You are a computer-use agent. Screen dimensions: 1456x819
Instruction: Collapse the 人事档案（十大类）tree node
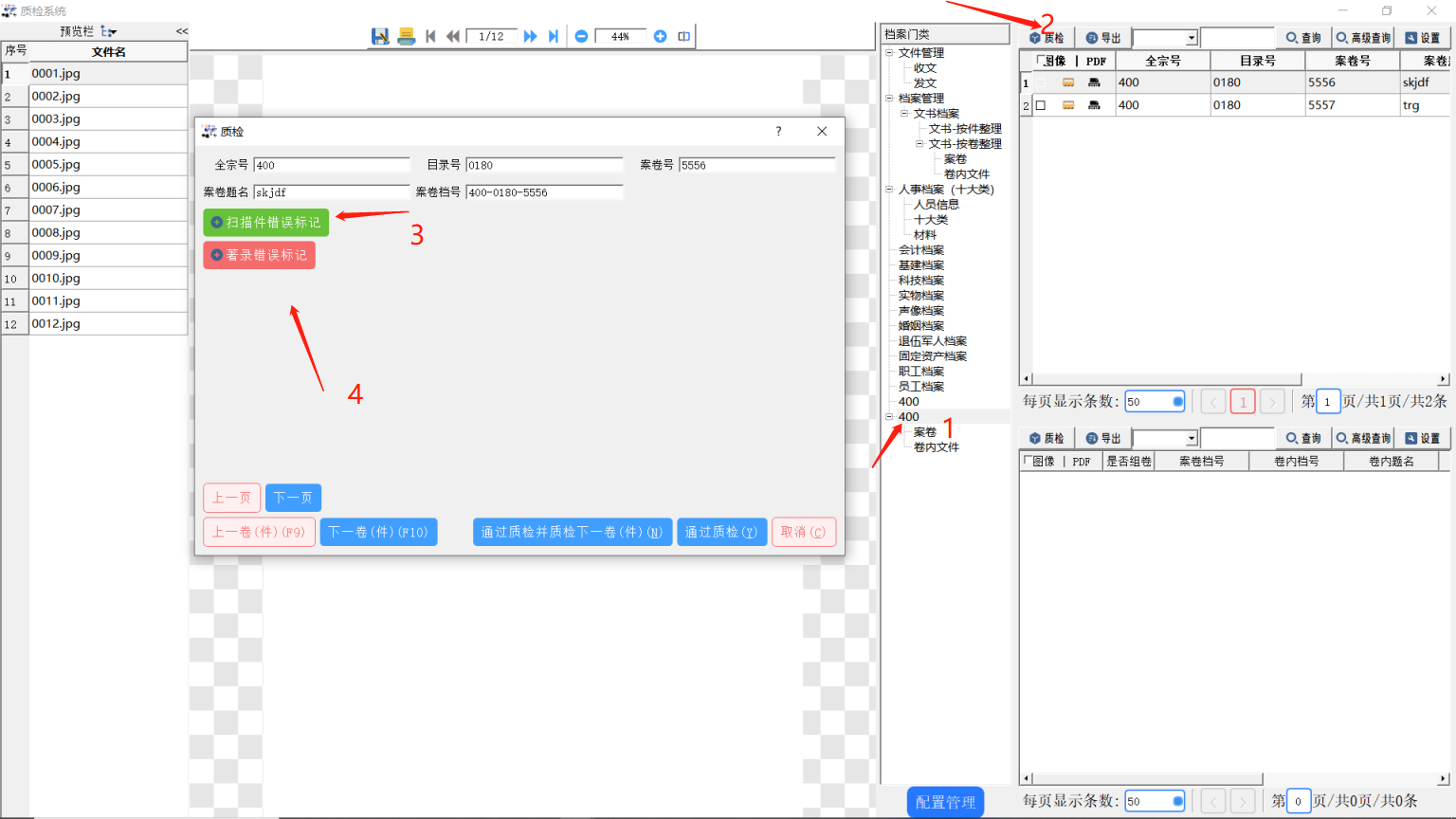[889, 190]
